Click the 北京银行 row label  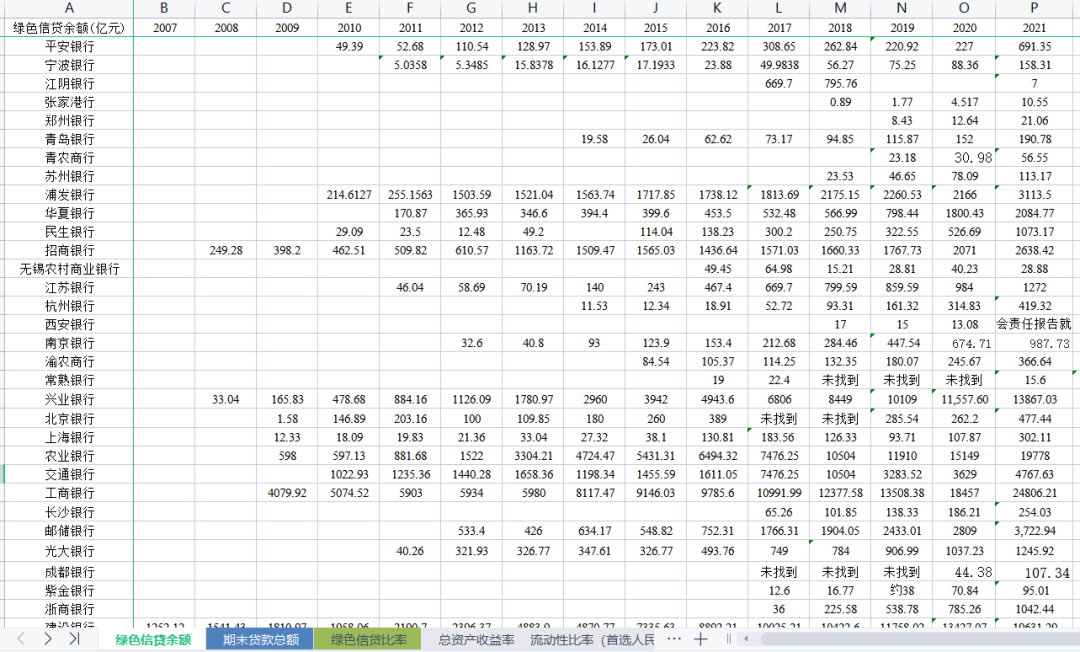tap(69, 419)
